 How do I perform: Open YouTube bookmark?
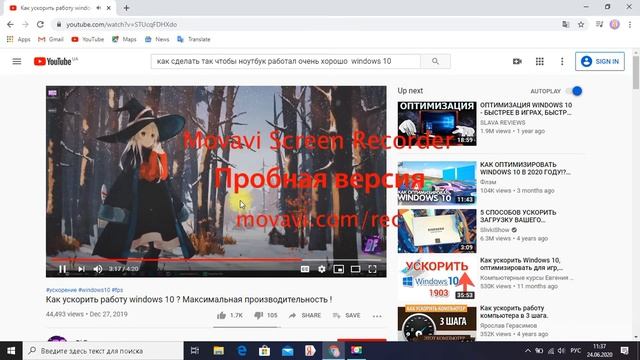click(x=87, y=39)
